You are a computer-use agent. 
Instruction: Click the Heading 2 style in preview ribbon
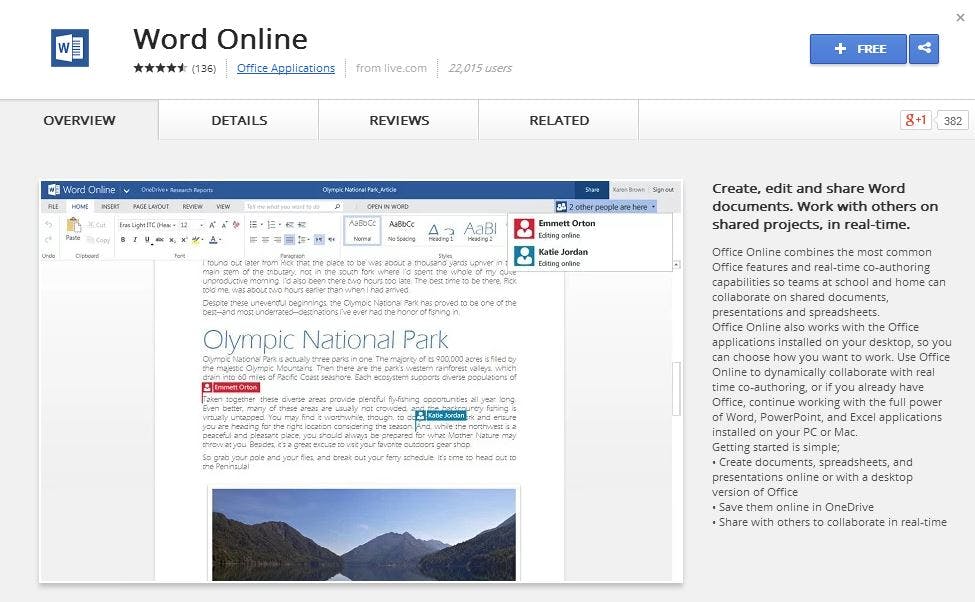coord(480,231)
